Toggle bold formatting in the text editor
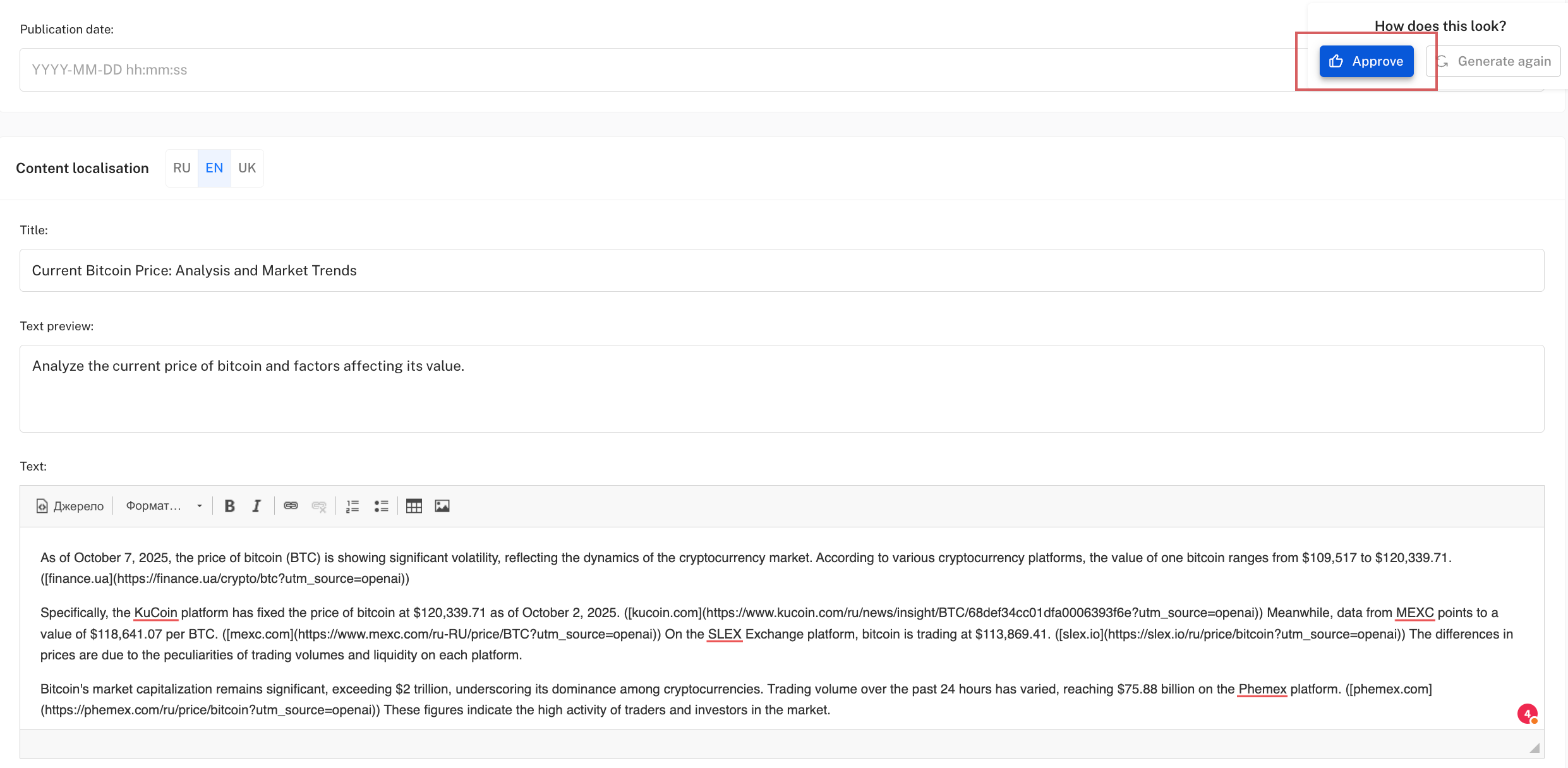 pos(229,506)
